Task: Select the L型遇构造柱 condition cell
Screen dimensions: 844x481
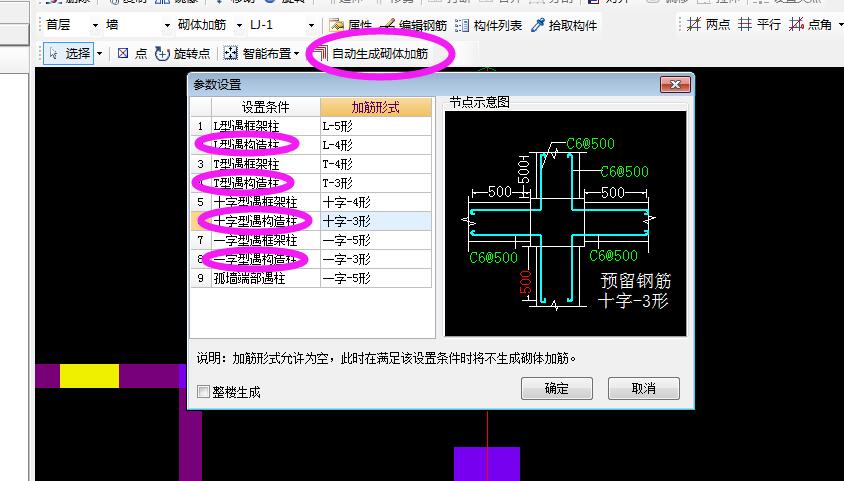Action: point(266,145)
